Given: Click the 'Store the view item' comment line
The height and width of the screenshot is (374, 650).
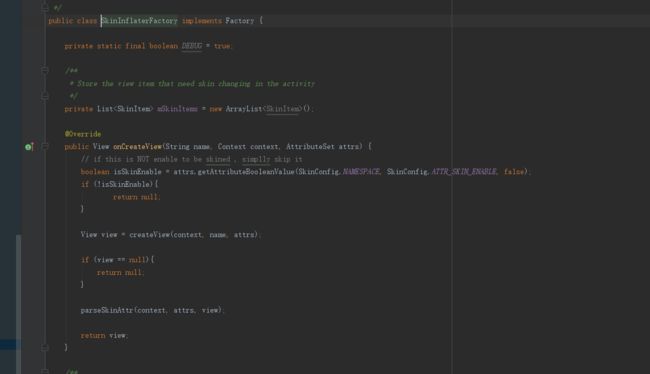Looking at the screenshot, I should pos(192,84).
